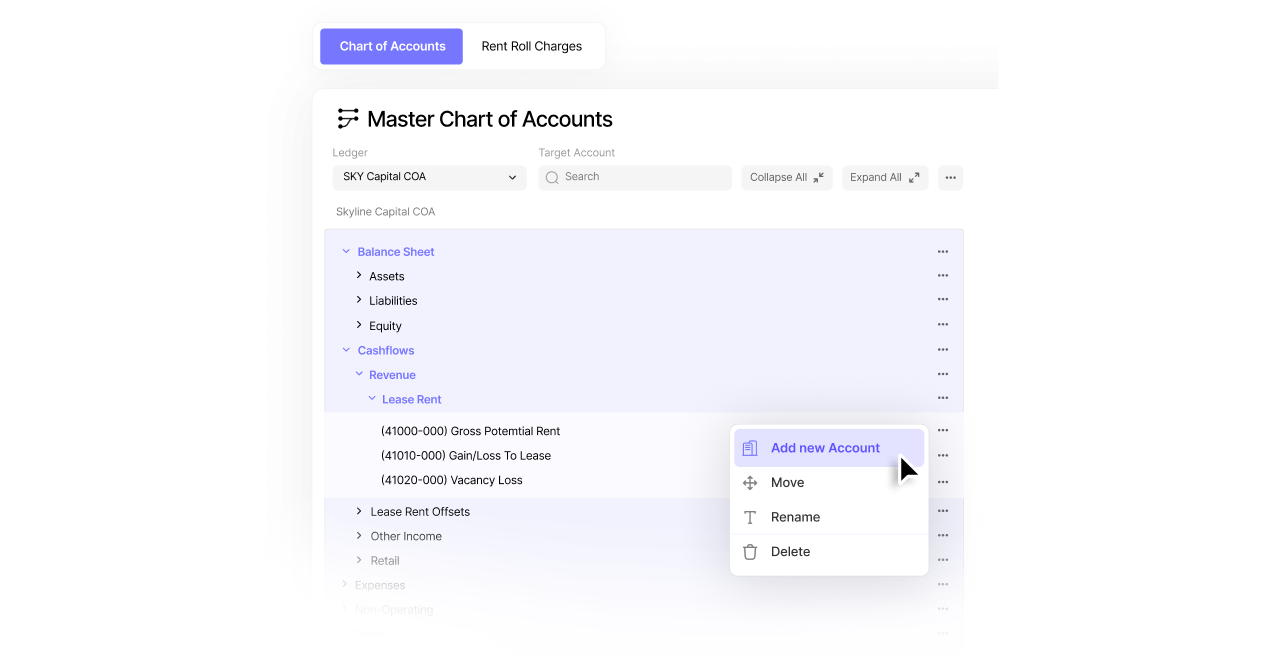Expand the Lease Rent Offsets node
Image resolution: width=1264 pixels, height=672 pixels.
click(360, 511)
